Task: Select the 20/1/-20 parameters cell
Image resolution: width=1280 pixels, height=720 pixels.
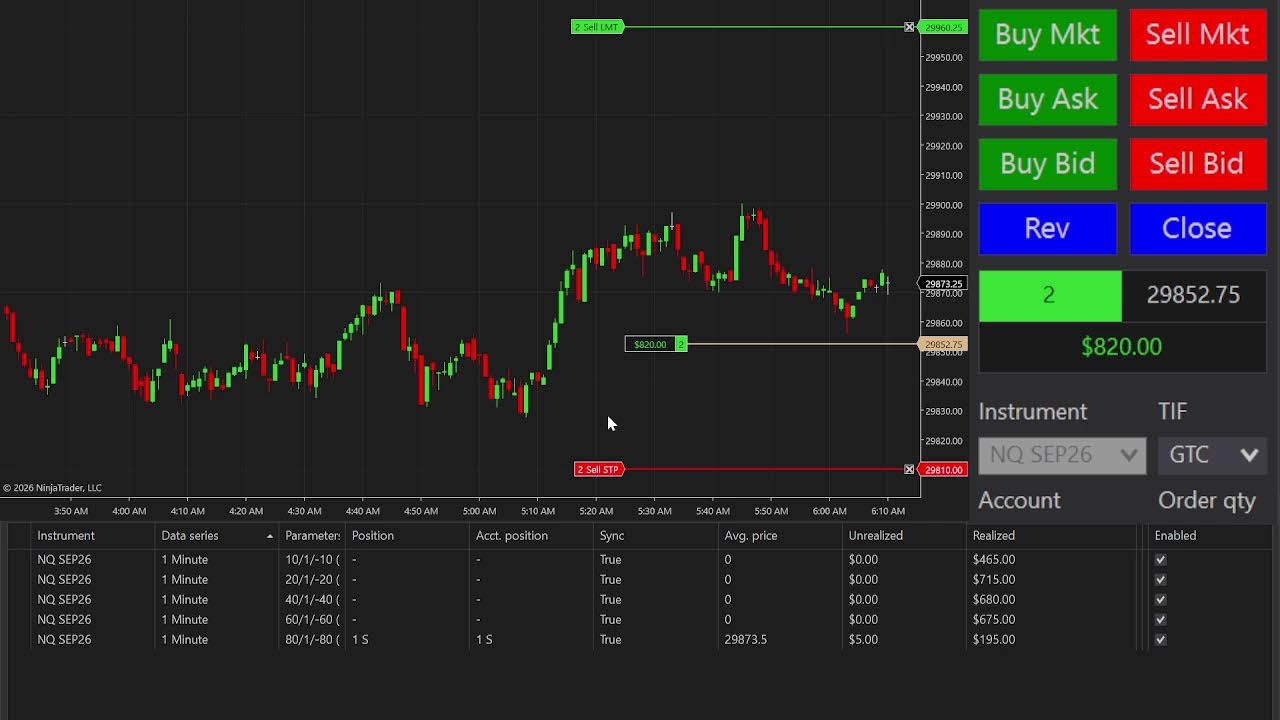Action: click(312, 580)
